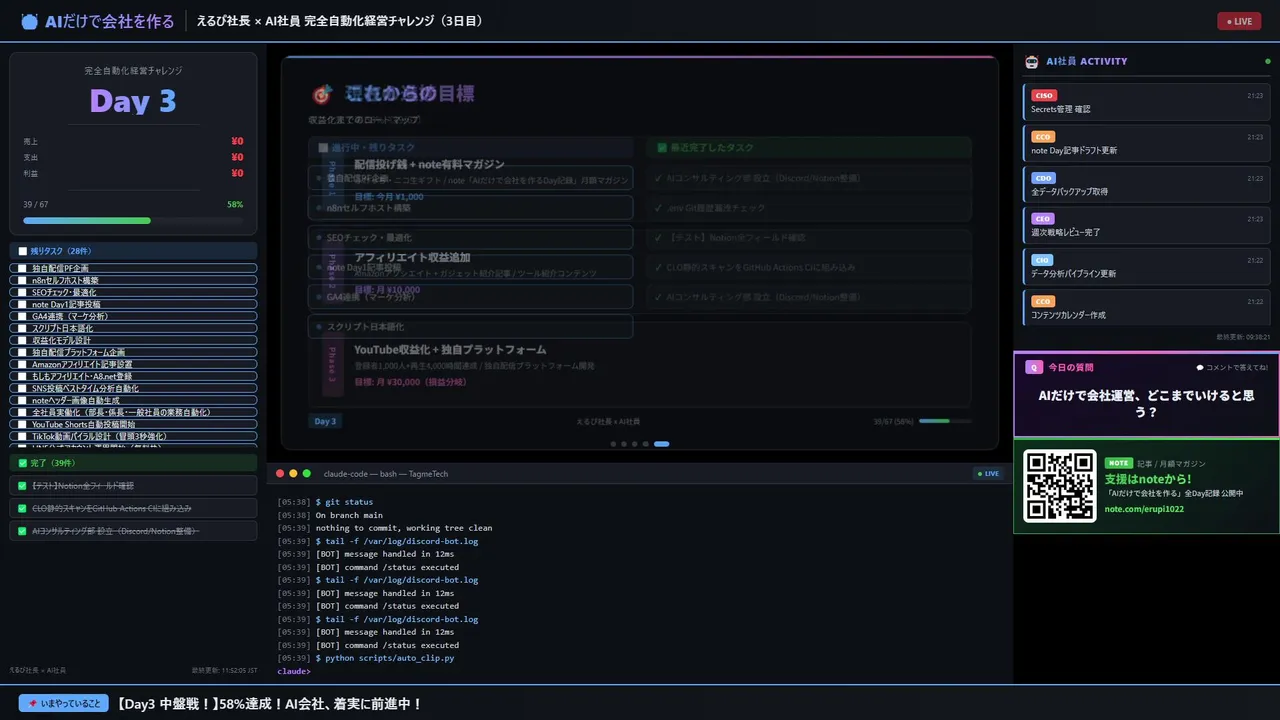Click the bottom ticker Day3 中盤戦 headline
This screenshot has width=1280, height=720.
tap(270, 704)
